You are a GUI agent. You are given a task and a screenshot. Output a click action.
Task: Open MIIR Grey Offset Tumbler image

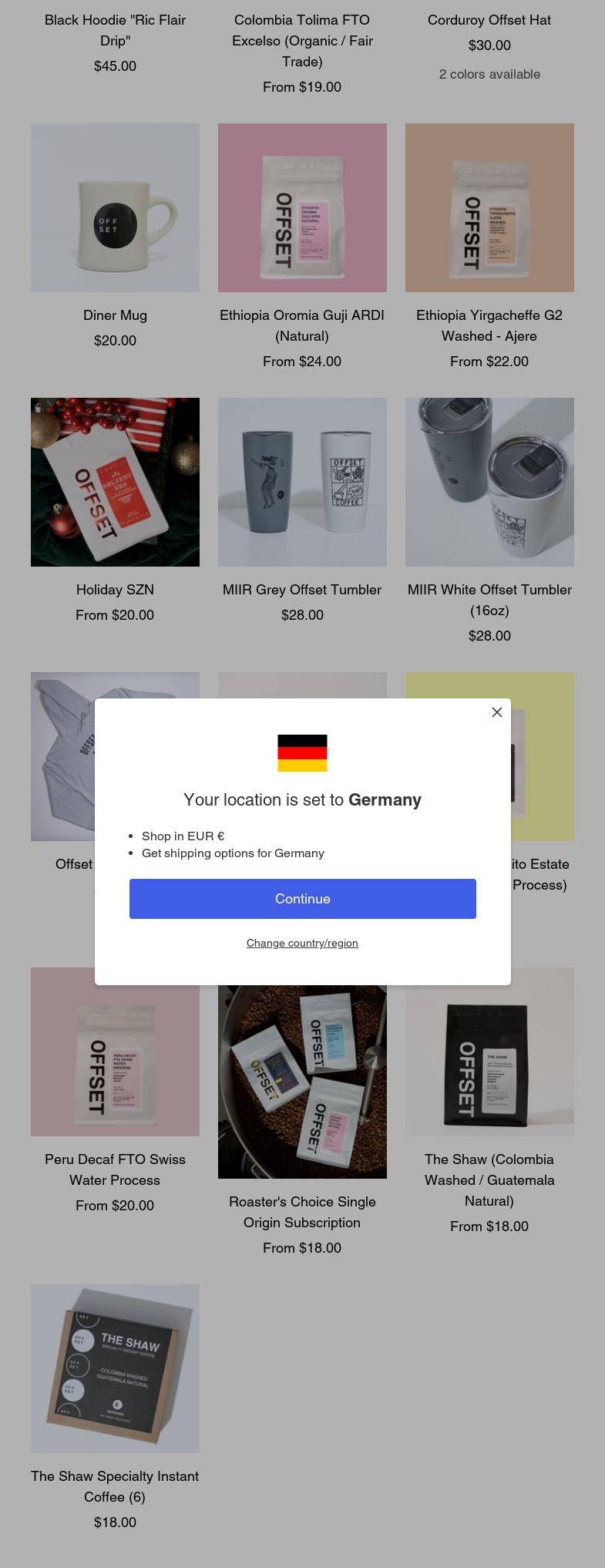point(302,482)
